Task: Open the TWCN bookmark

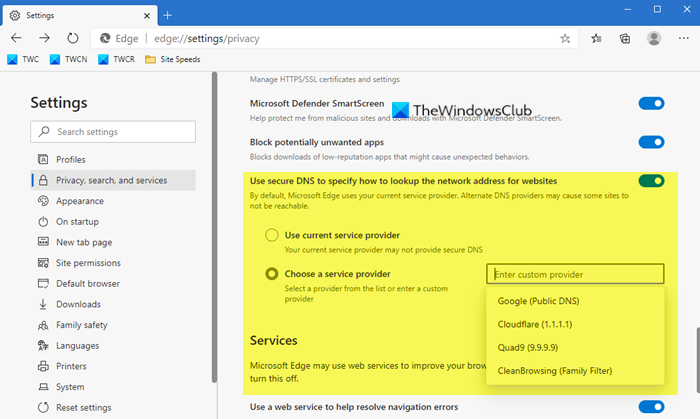Action: point(69,59)
